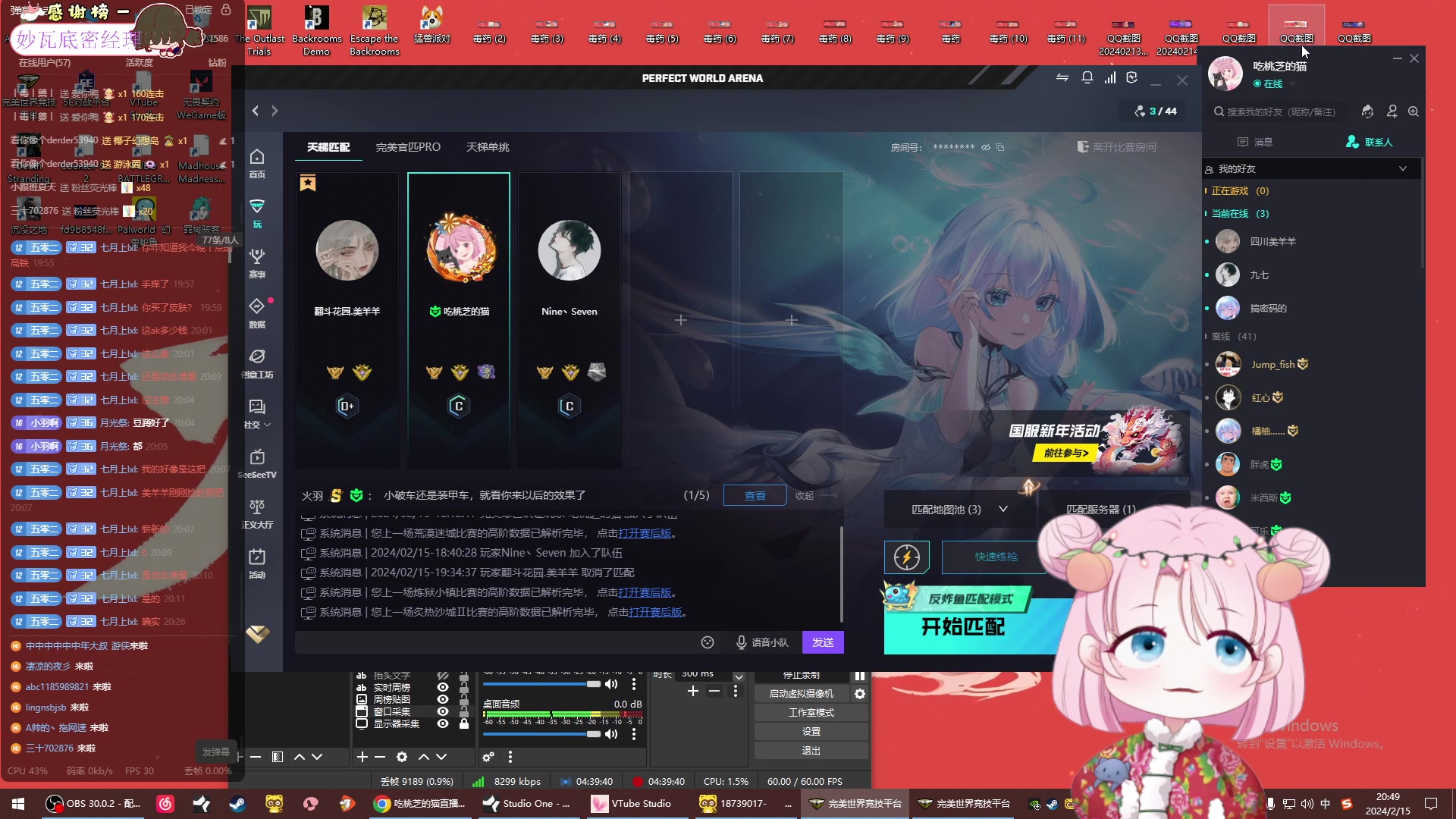Open the 正义大厅 justice hall icon
The height and width of the screenshot is (819, 1456).
click(x=257, y=513)
